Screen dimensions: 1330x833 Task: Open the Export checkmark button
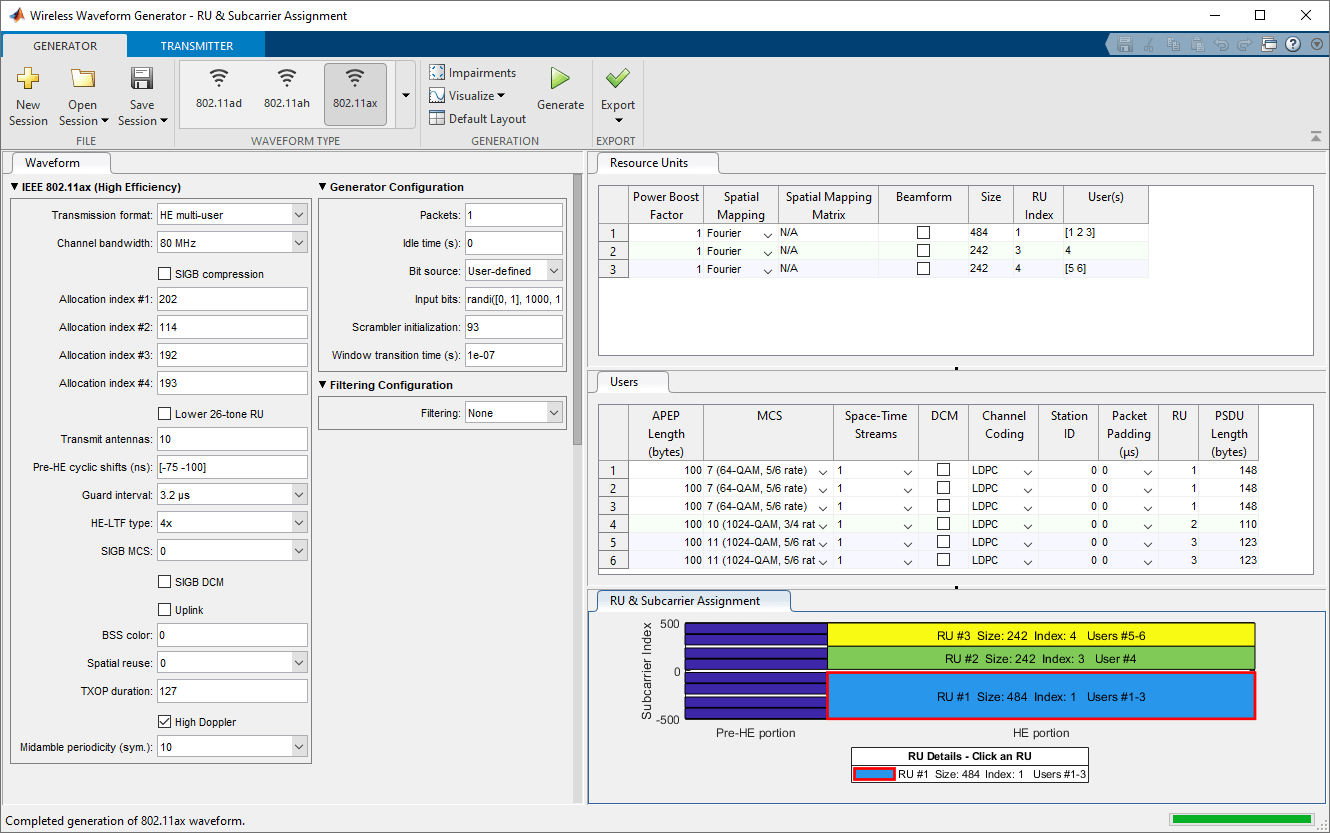coord(617,80)
